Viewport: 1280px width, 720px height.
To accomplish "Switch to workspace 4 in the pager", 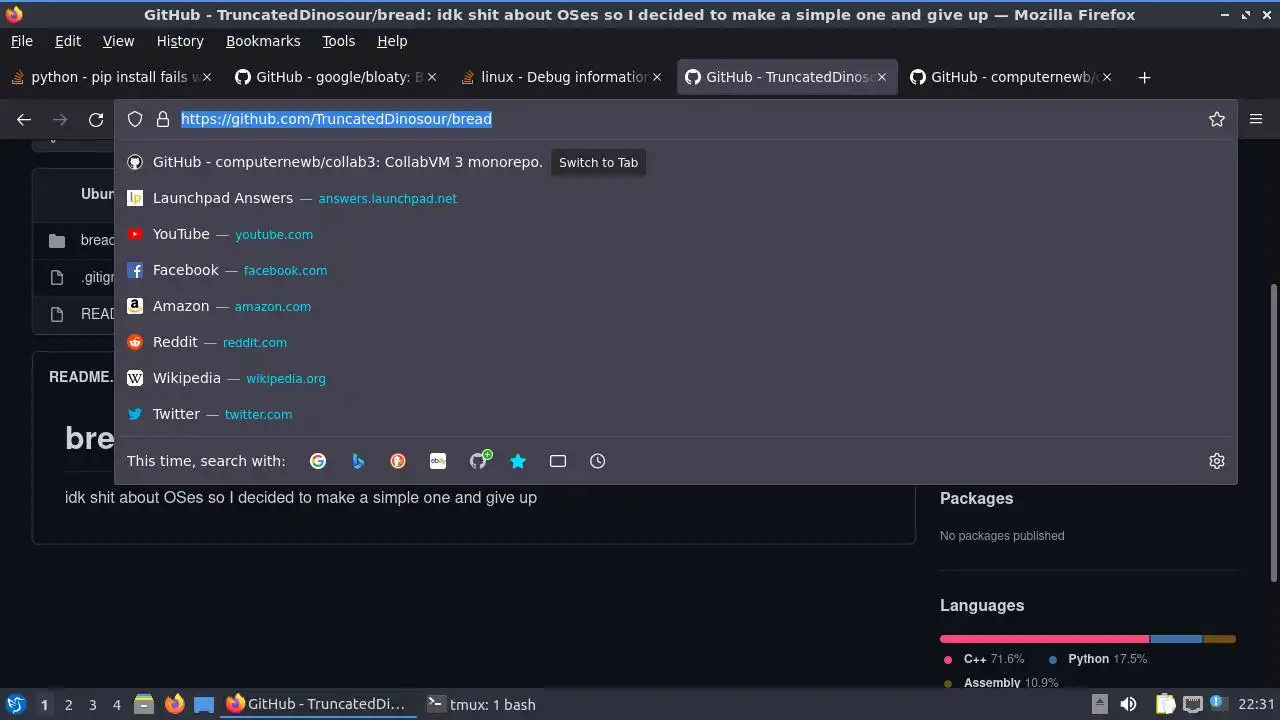I will tap(116, 705).
